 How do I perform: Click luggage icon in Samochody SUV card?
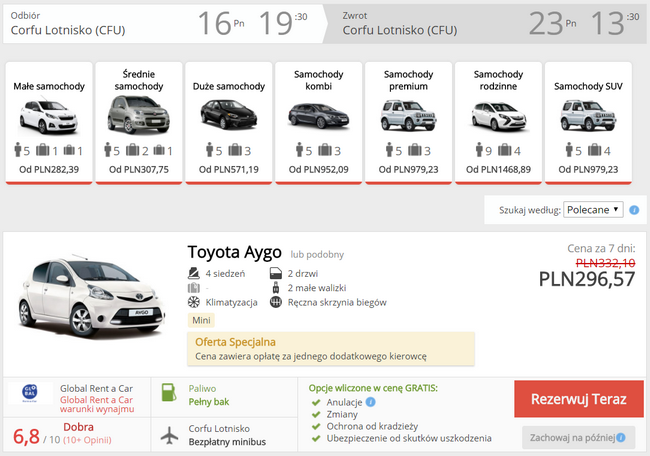click(x=594, y=149)
